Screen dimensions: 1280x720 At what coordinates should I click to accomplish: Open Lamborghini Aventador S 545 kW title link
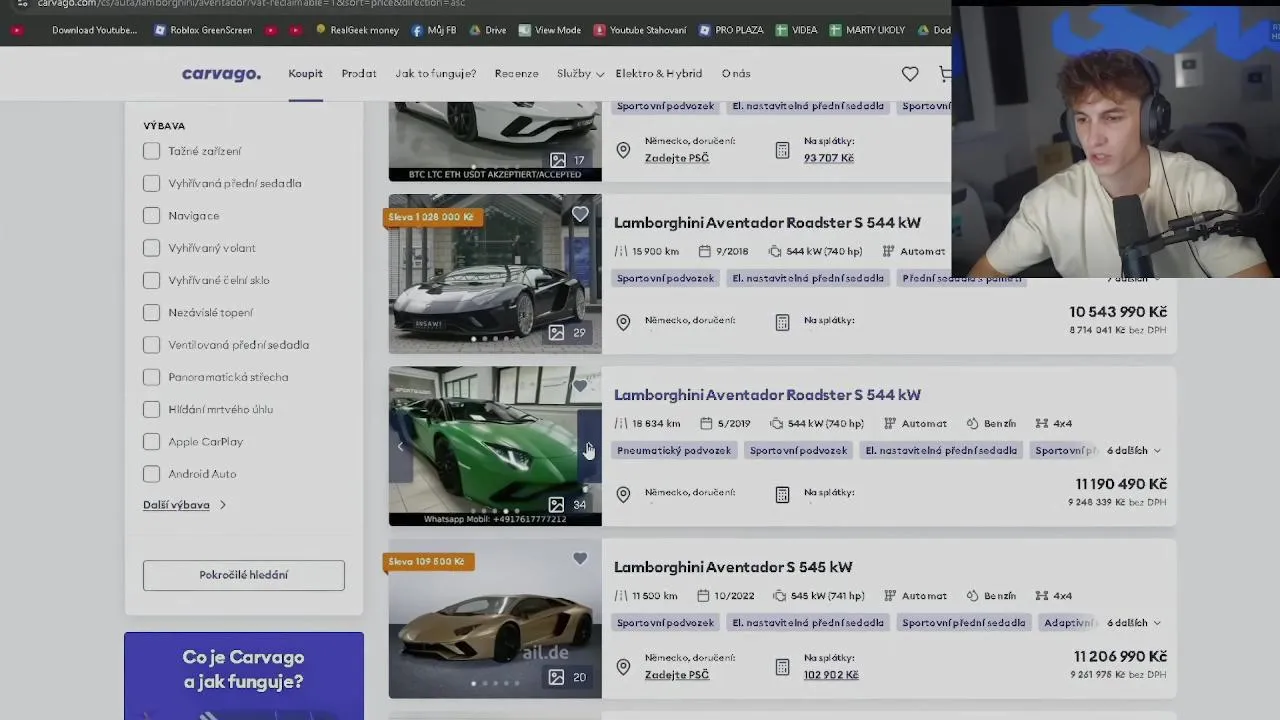733,567
